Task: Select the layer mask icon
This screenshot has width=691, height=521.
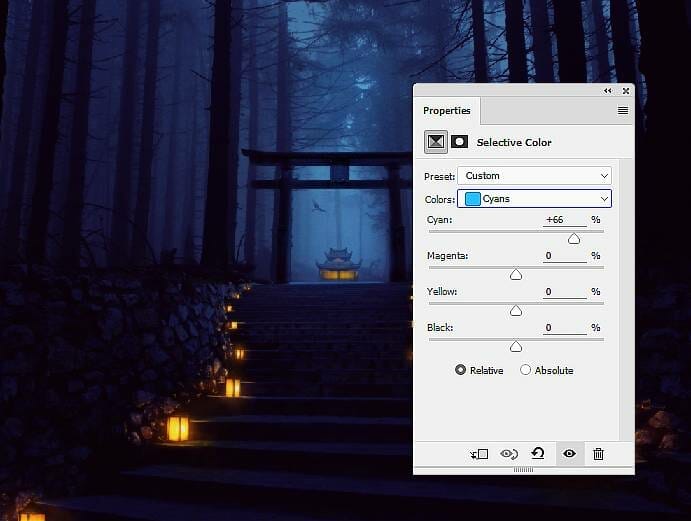Action: (x=460, y=142)
